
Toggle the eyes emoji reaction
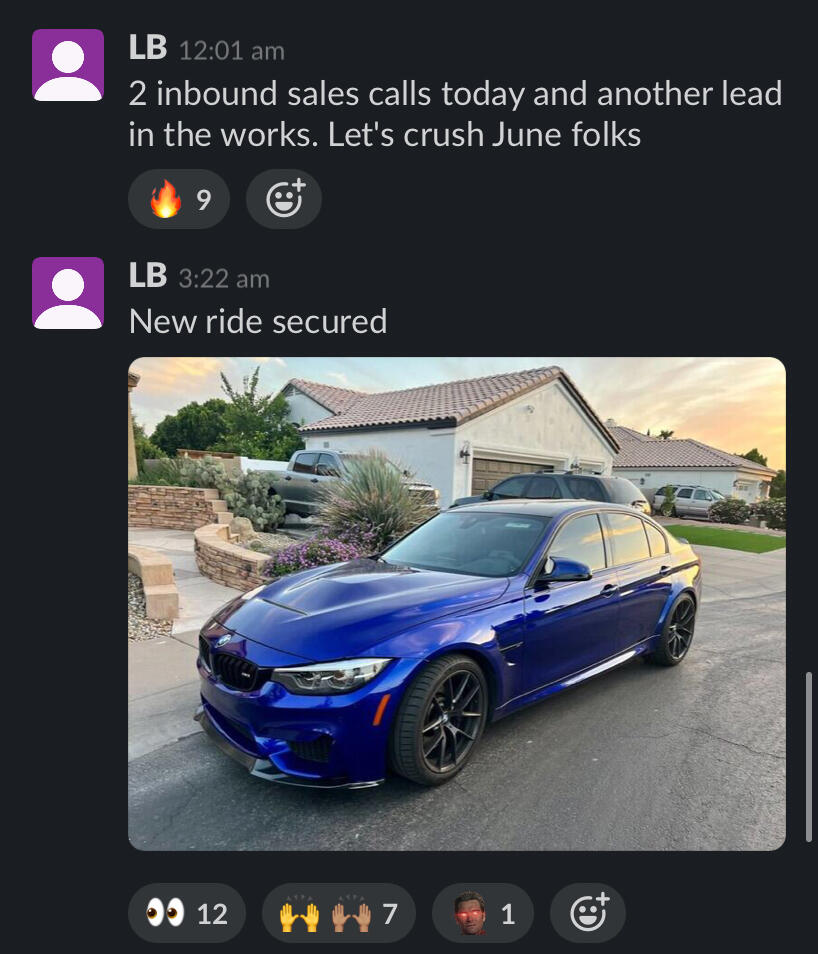187,913
